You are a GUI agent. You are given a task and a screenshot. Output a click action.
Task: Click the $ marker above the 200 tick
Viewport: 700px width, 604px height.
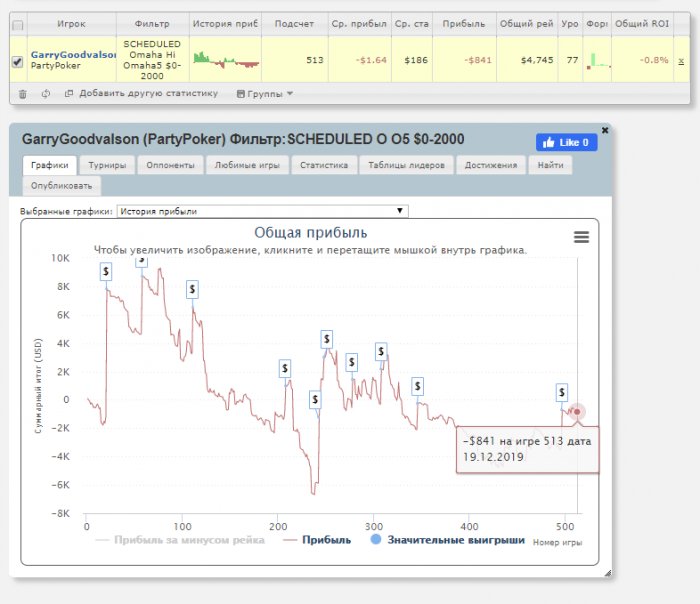[285, 369]
